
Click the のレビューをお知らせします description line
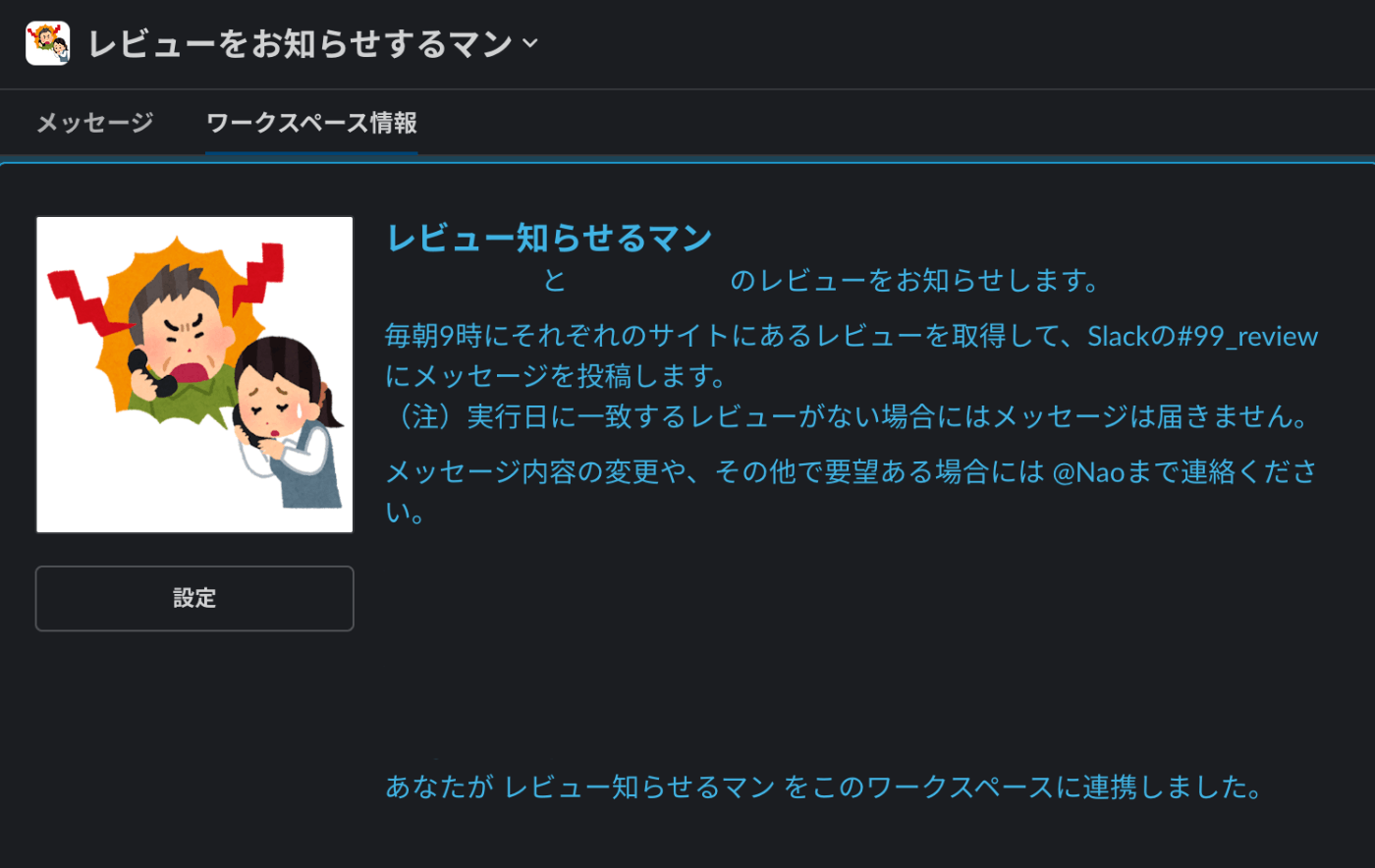pos(914,281)
